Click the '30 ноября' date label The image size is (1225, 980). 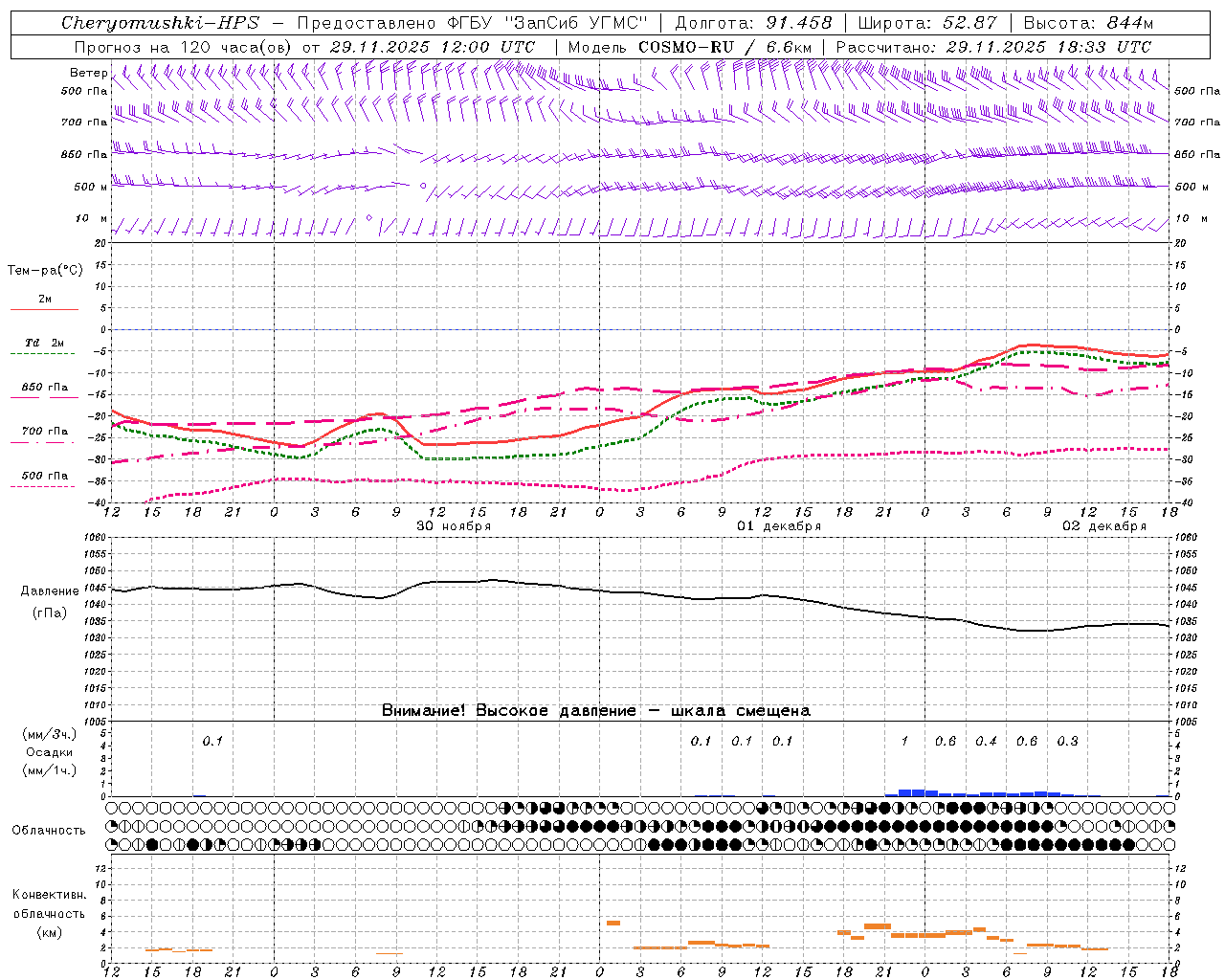[454, 526]
